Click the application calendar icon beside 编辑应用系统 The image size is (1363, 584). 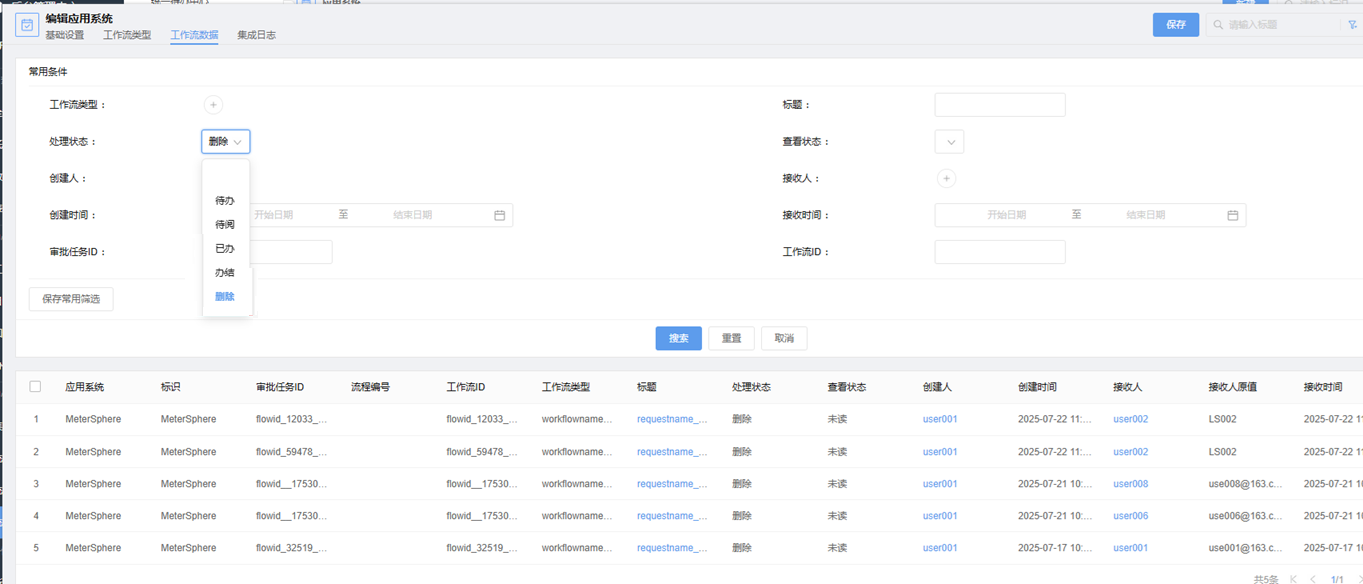point(27,25)
